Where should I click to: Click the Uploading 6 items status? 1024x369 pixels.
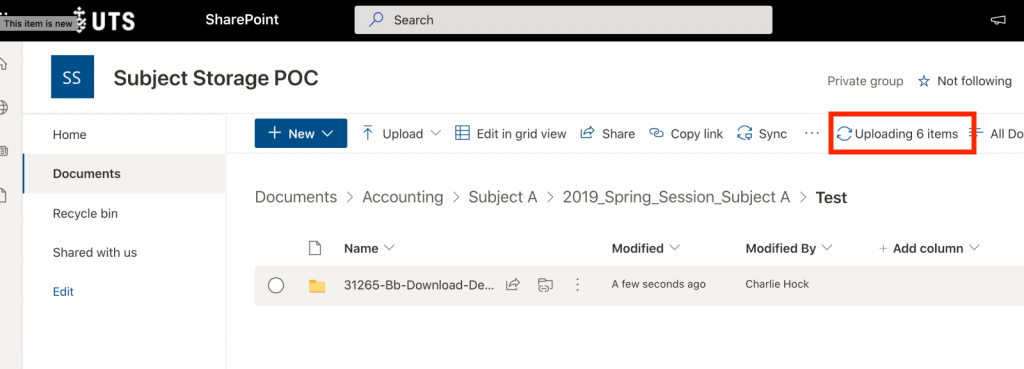click(897, 134)
